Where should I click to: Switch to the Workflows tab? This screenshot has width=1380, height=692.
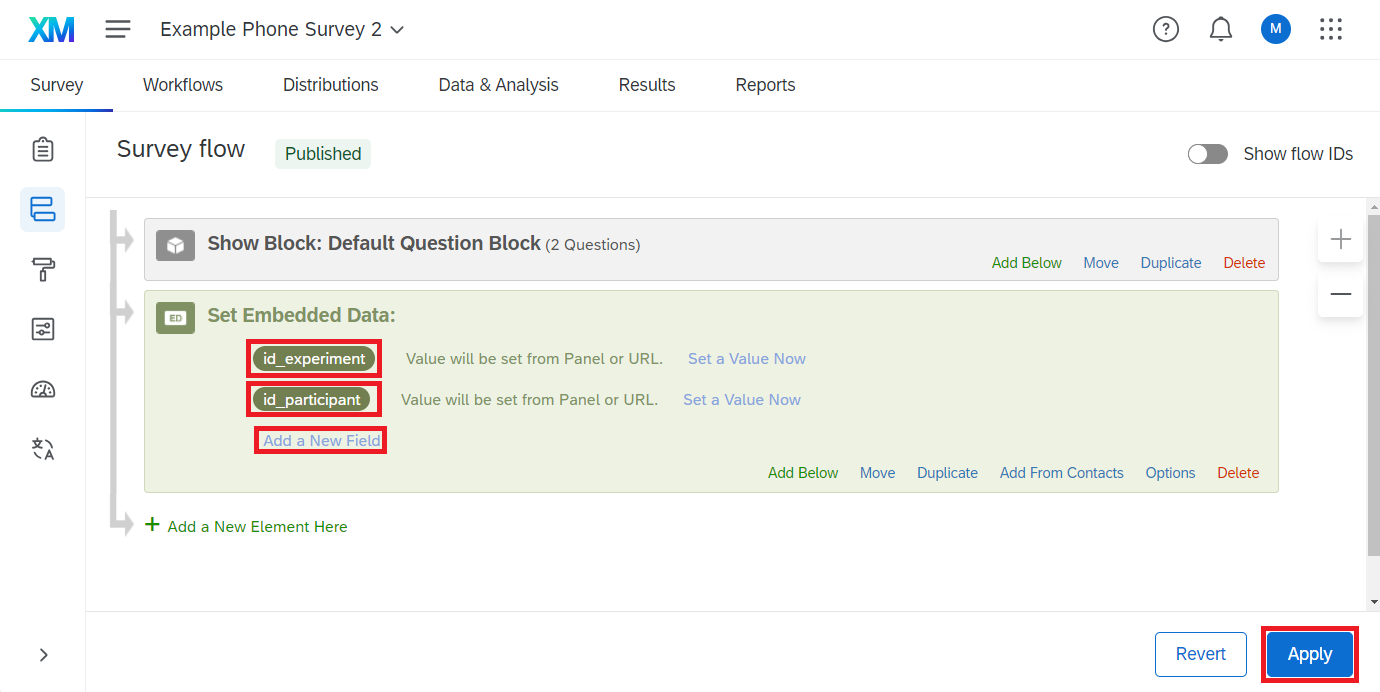183,85
